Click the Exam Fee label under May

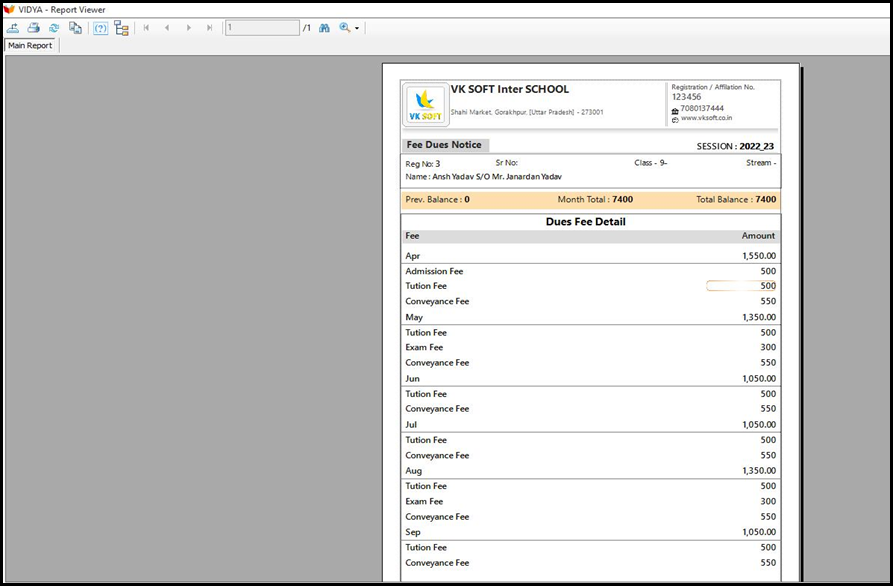424,347
